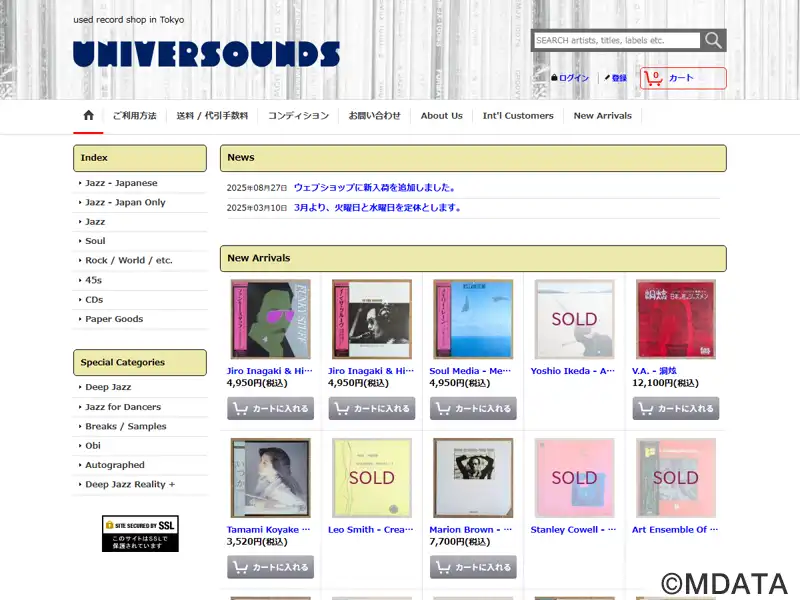Open the Yoshio Ikeda - A… title link
Screen dimensions: 800x600
(572, 371)
